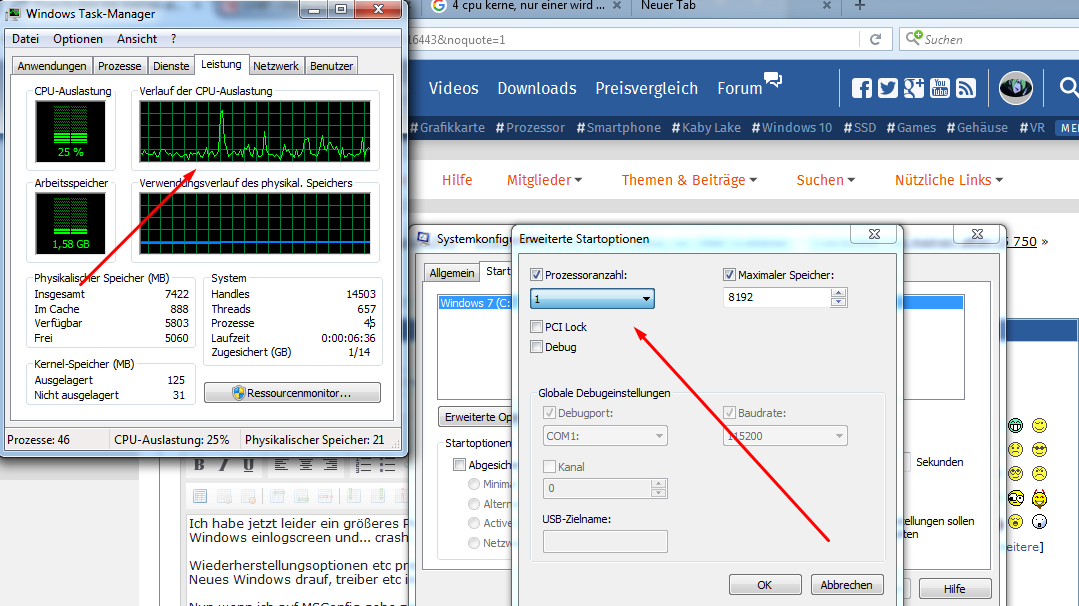Insert the eye-patch pirate smiley

click(1015, 498)
